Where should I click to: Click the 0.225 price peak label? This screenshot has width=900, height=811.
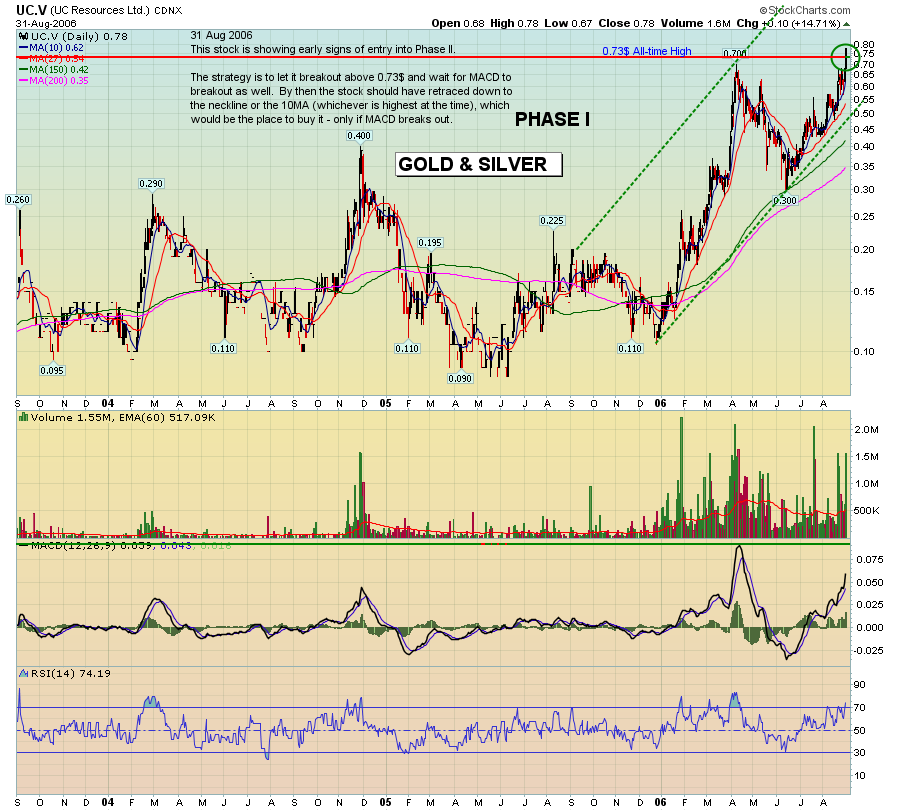click(553, 220)
